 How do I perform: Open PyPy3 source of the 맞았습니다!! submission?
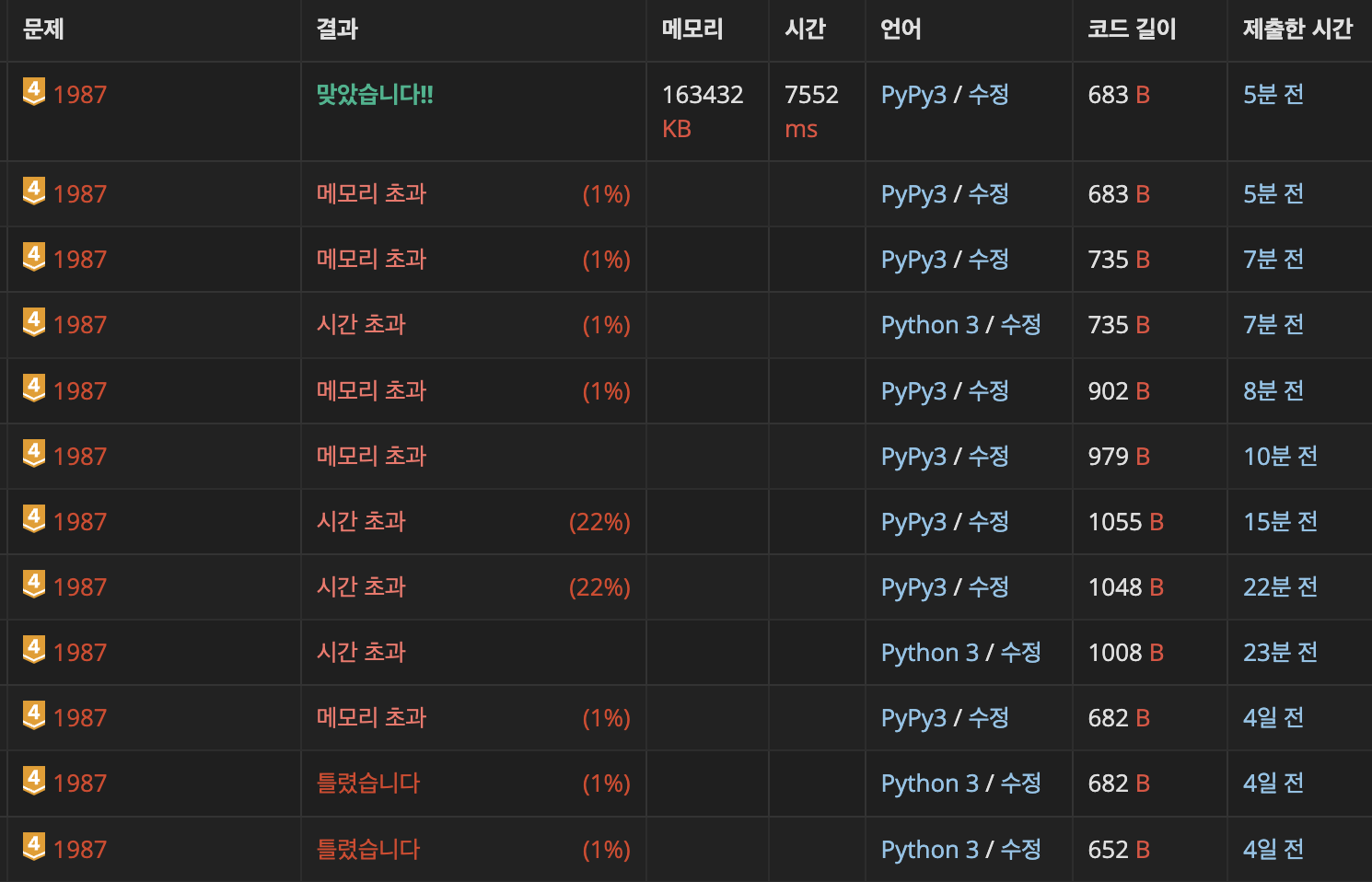click(x=913, y=95)
